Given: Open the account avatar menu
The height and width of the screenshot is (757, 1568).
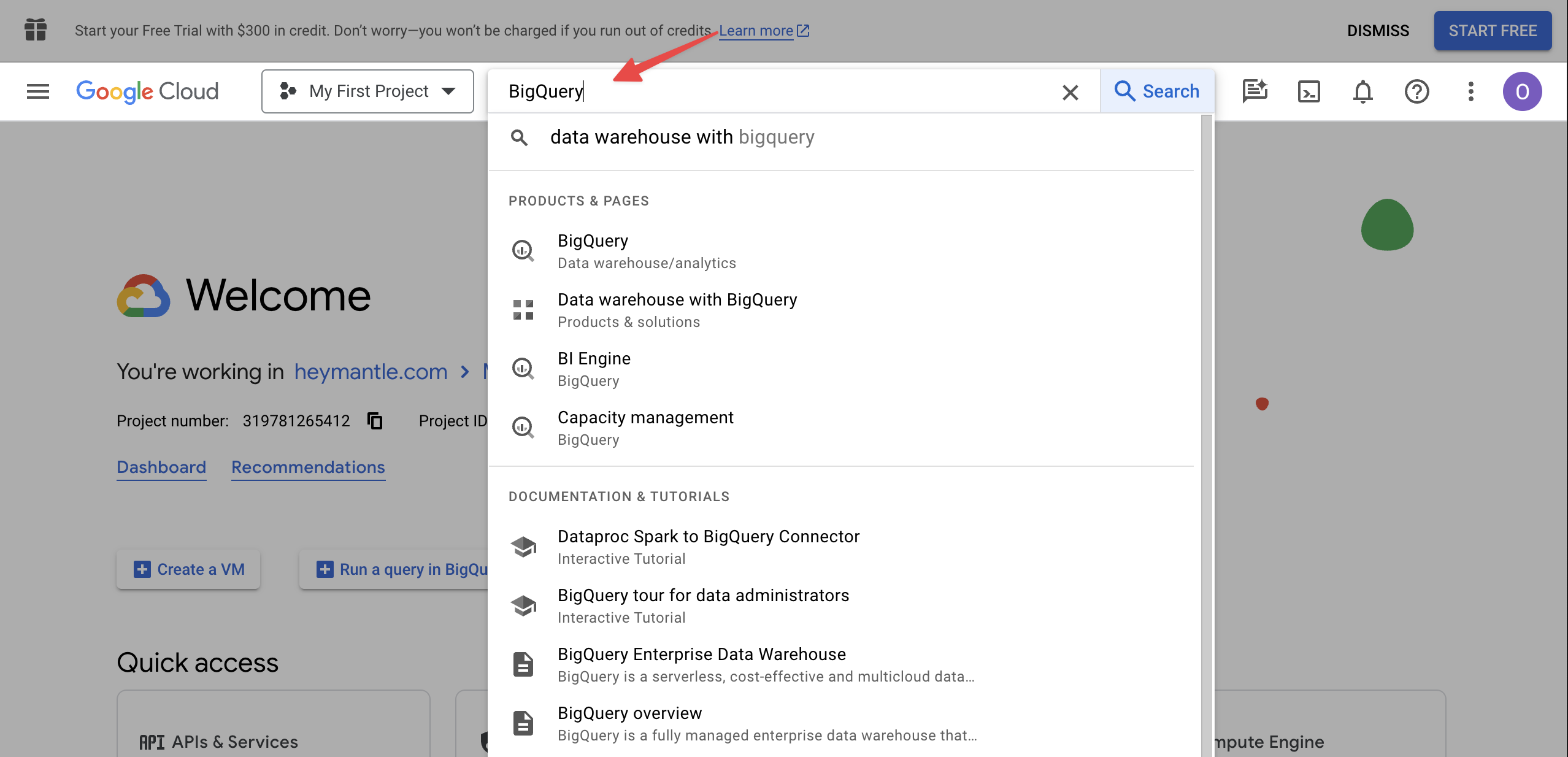Looking at the screenshot, I should click(1522, 91).
